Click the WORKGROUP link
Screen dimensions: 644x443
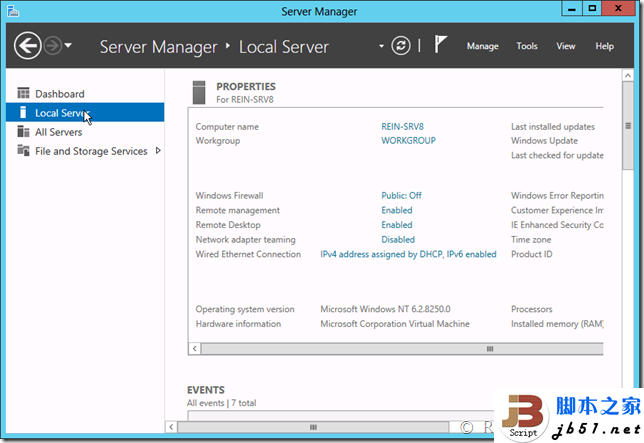[408, 140]
